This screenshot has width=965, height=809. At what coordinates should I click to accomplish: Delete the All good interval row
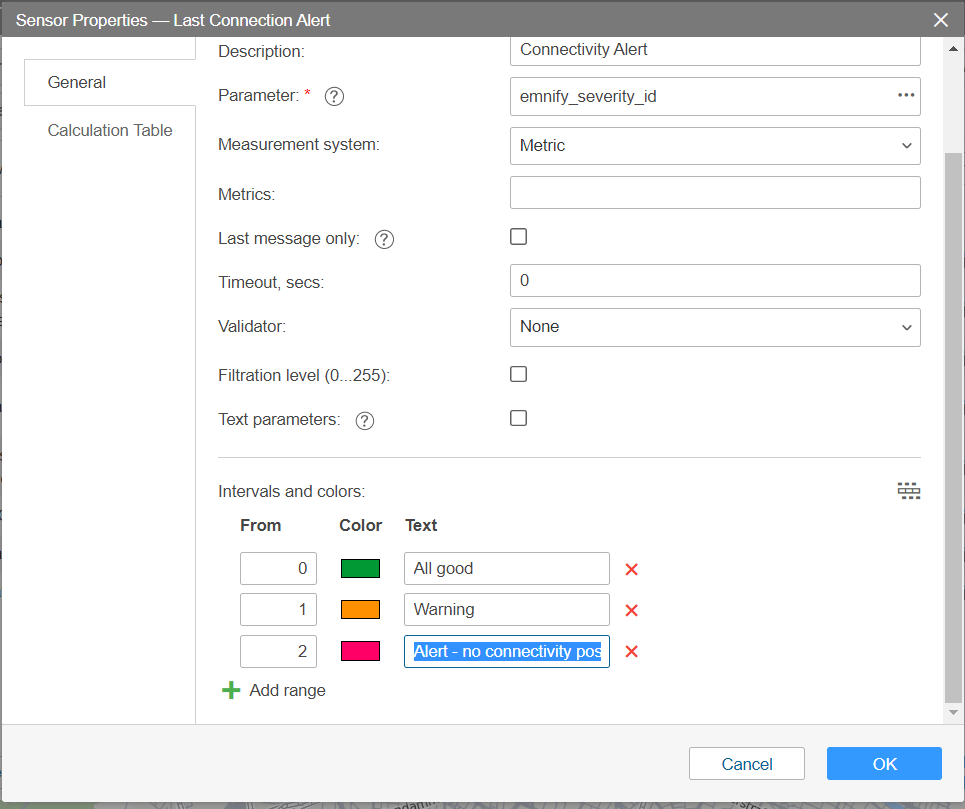click(631, 569)
